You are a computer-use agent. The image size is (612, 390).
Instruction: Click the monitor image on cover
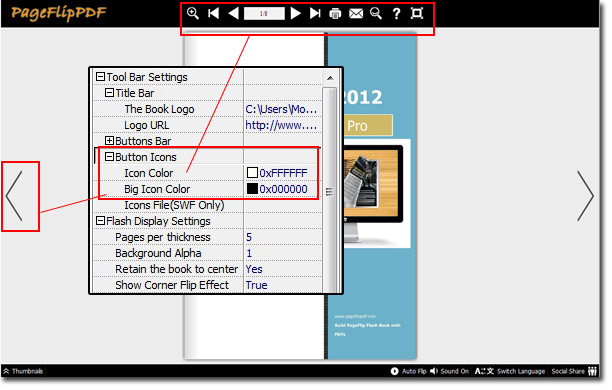[x=374, y=193]
